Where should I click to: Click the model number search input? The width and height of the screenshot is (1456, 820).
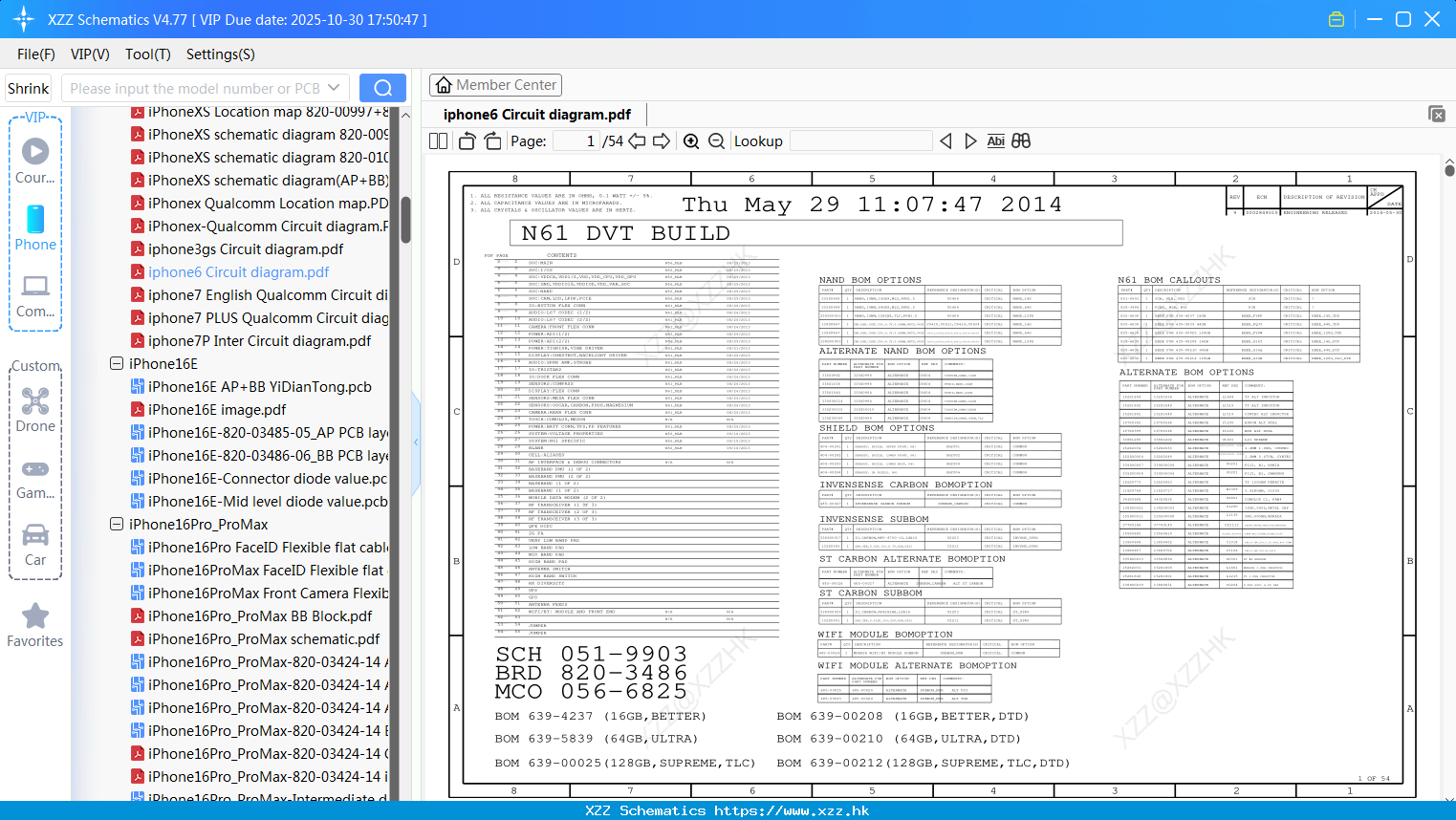coord(195,88)
